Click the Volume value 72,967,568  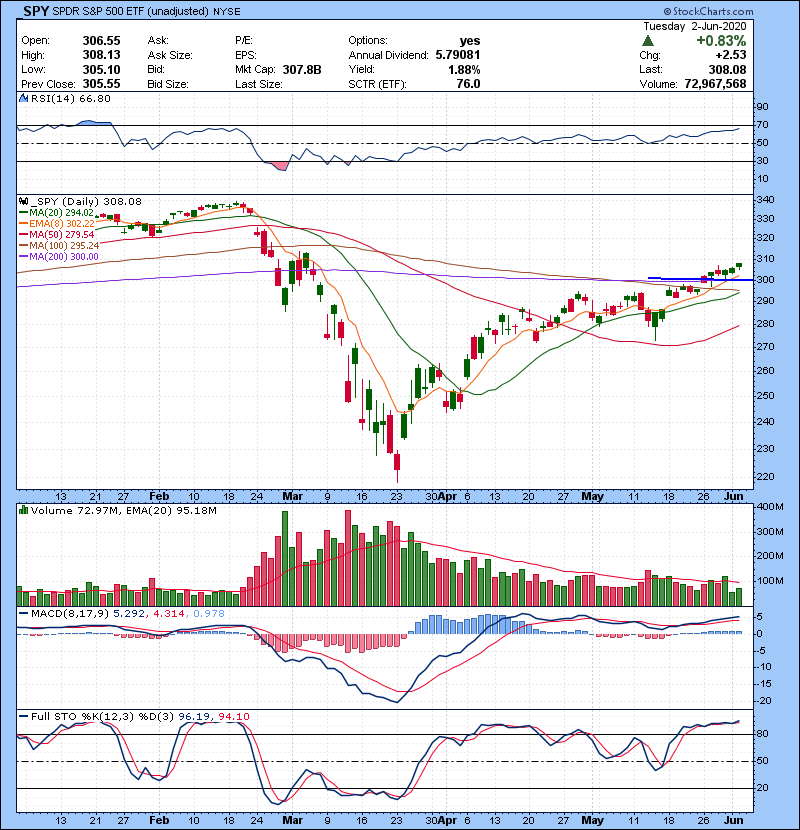pos(715,84)
